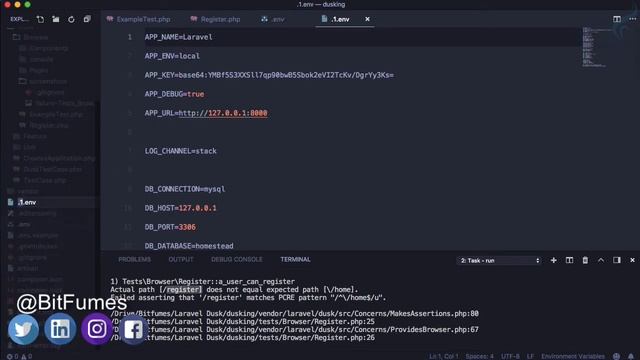The height and width of the screenshot is (360, 640).
Task: Open the editor More Actions menu
Action: [632, 19]
